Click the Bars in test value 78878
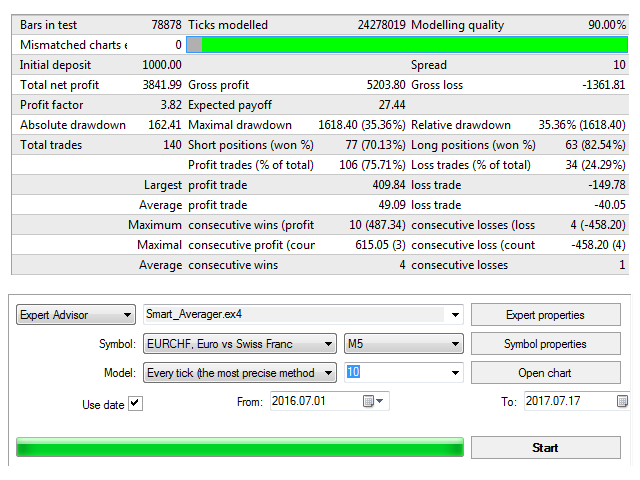The height and width of the screenshot is (480, 640). point(167,25)
